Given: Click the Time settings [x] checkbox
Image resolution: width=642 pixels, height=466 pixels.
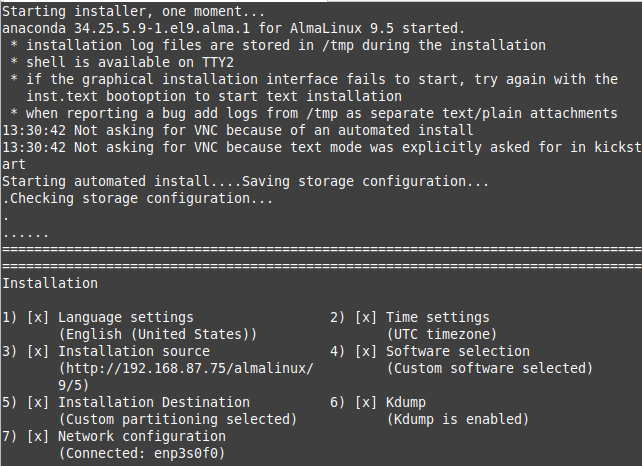Looking at the screenshot, I should (366, 317).
